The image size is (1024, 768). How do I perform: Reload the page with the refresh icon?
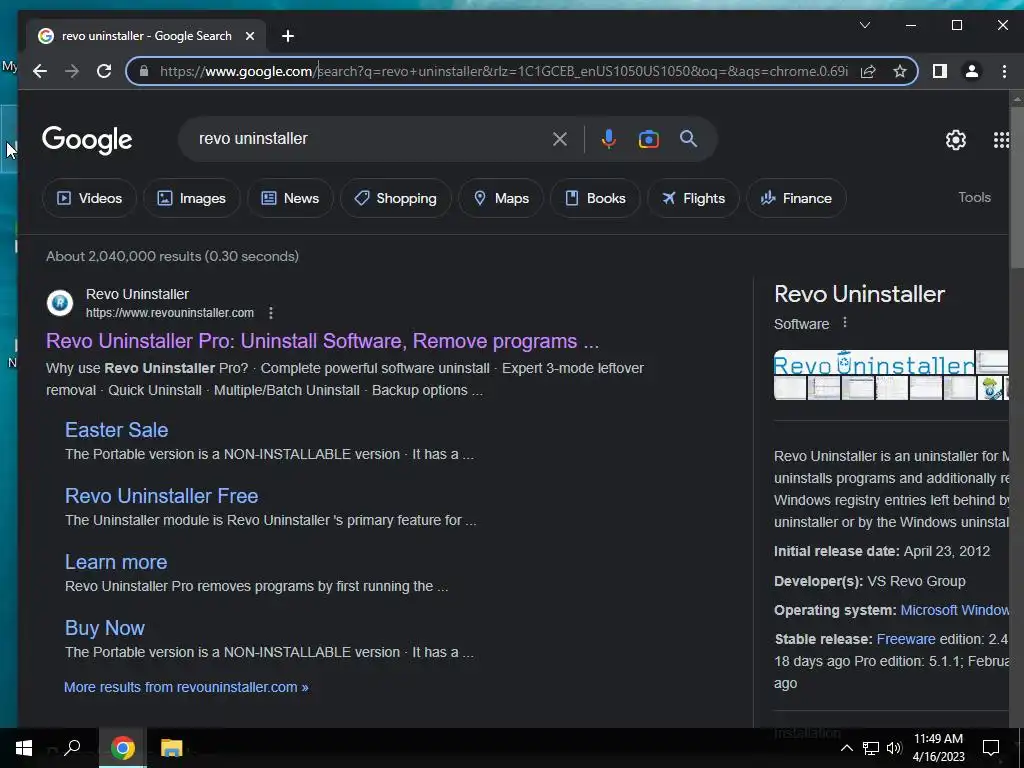[104, 71]
